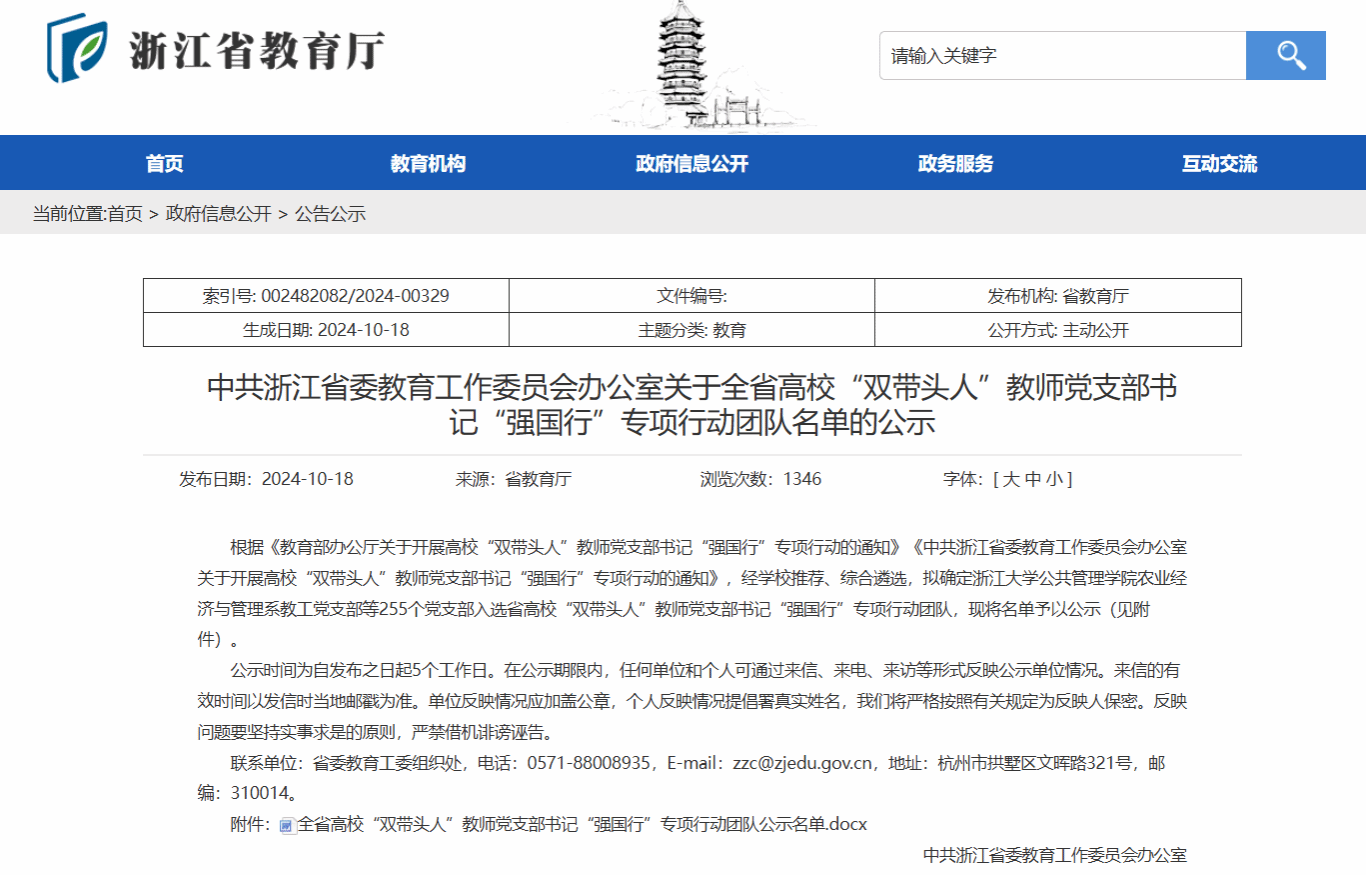Open the 教育机构 navigation menu
The image size is (1366, 875).
coord(428,164)
